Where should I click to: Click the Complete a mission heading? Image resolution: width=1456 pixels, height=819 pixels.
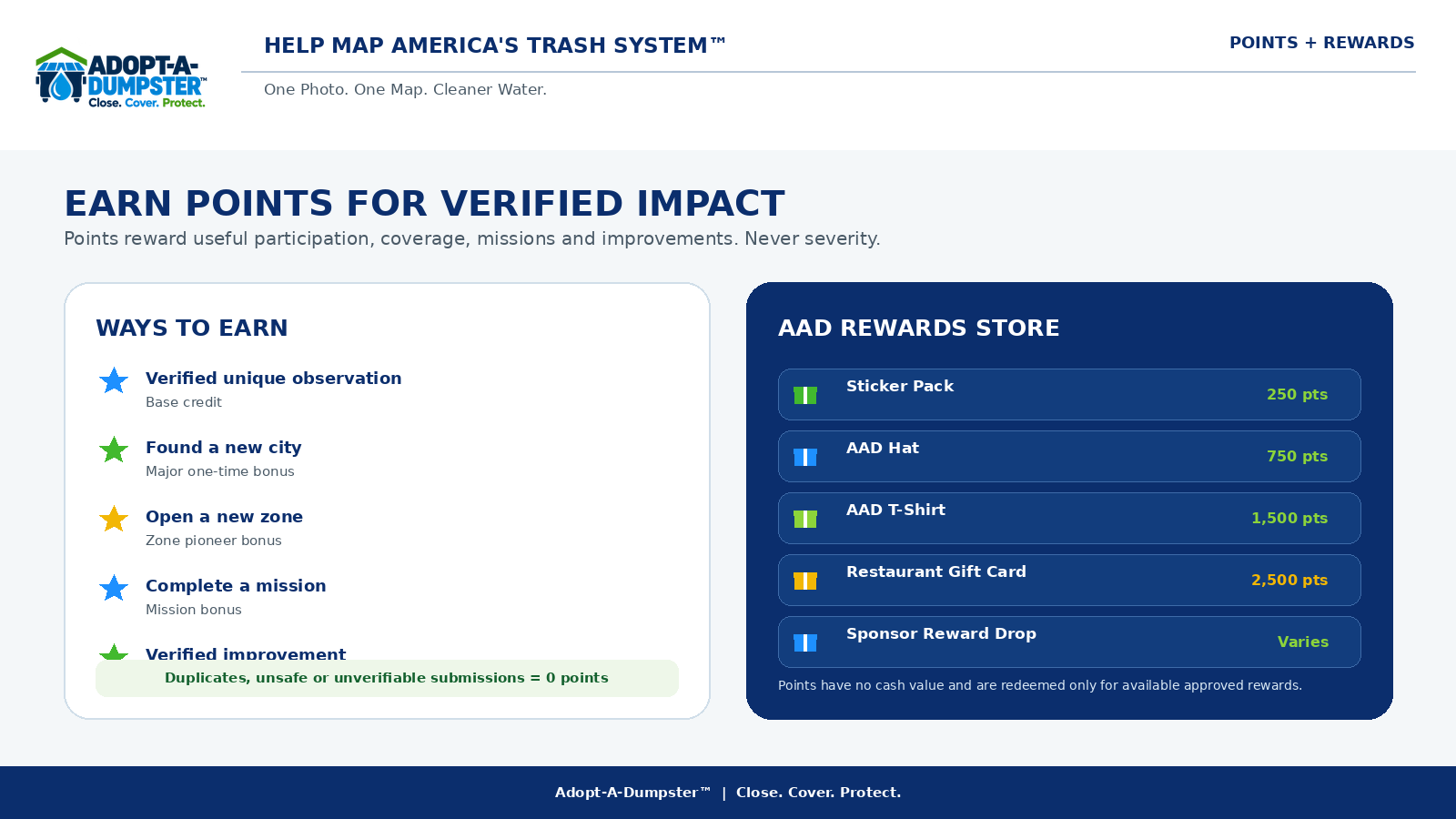tap(236, 585)
